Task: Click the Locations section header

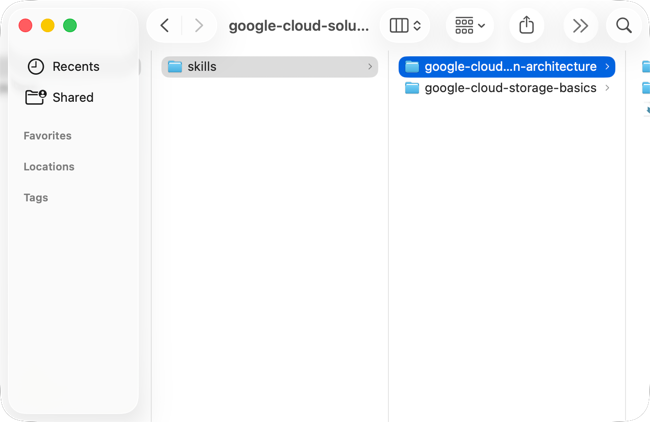Action: (49, 167)
